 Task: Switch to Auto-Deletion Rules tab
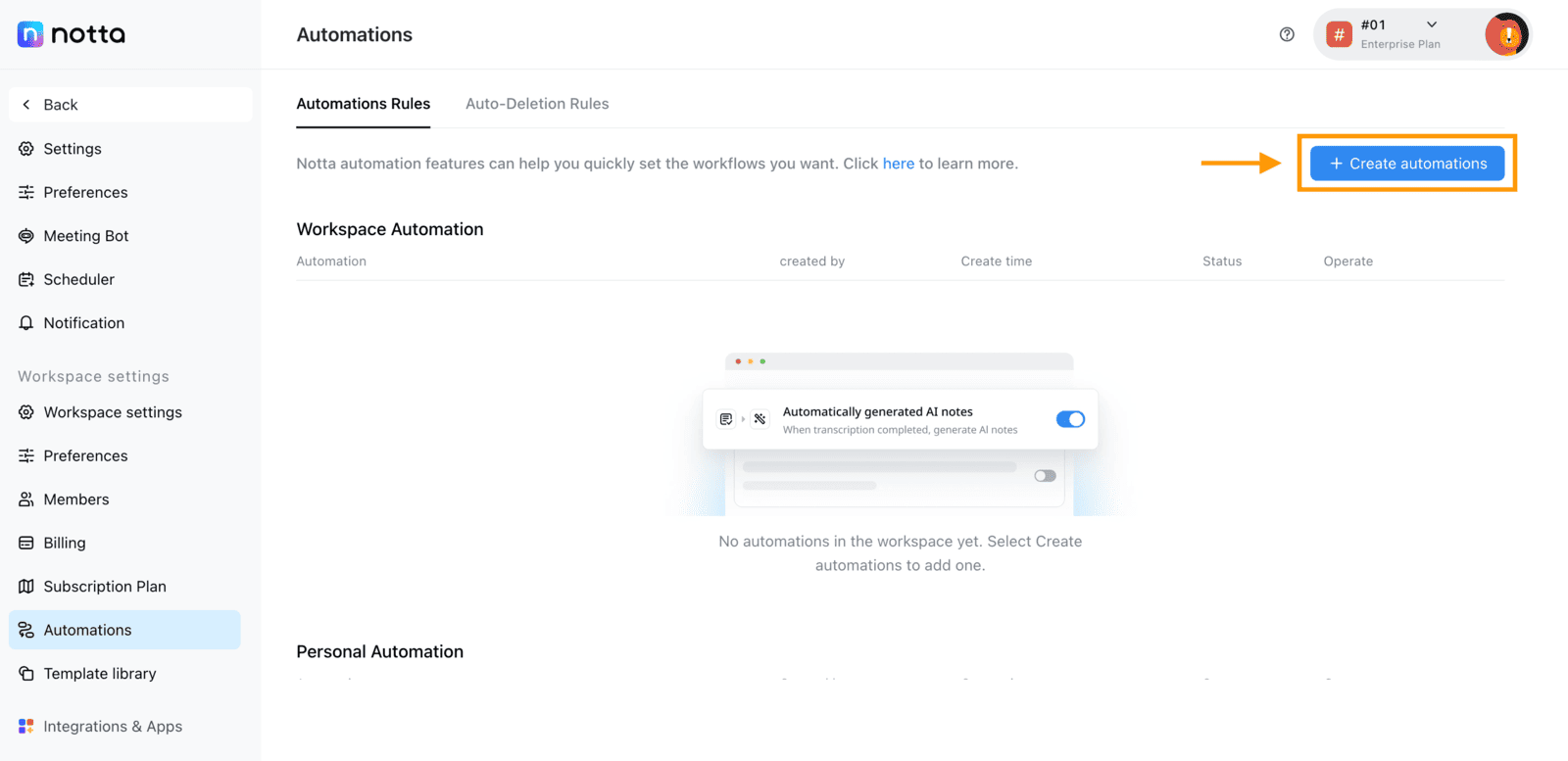(x=537, y=104)
